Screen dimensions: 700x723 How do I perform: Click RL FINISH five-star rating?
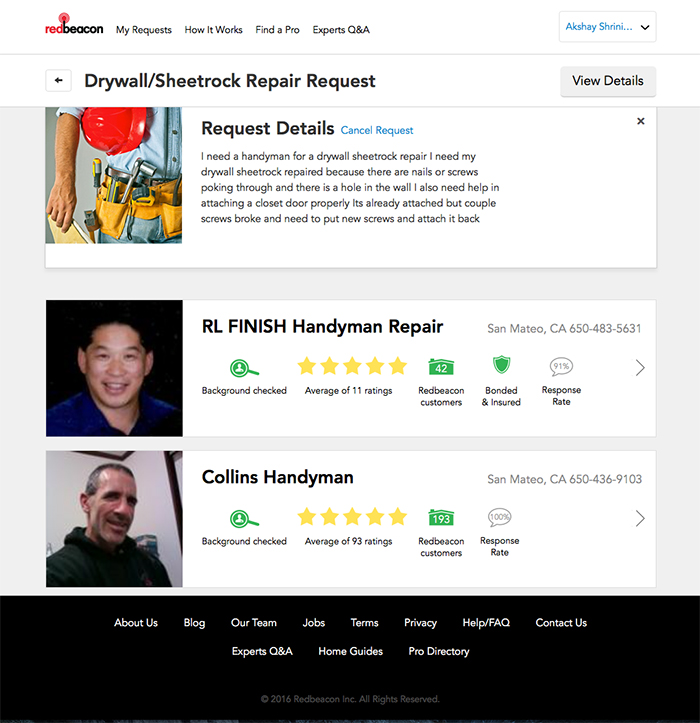coord(352,366)
